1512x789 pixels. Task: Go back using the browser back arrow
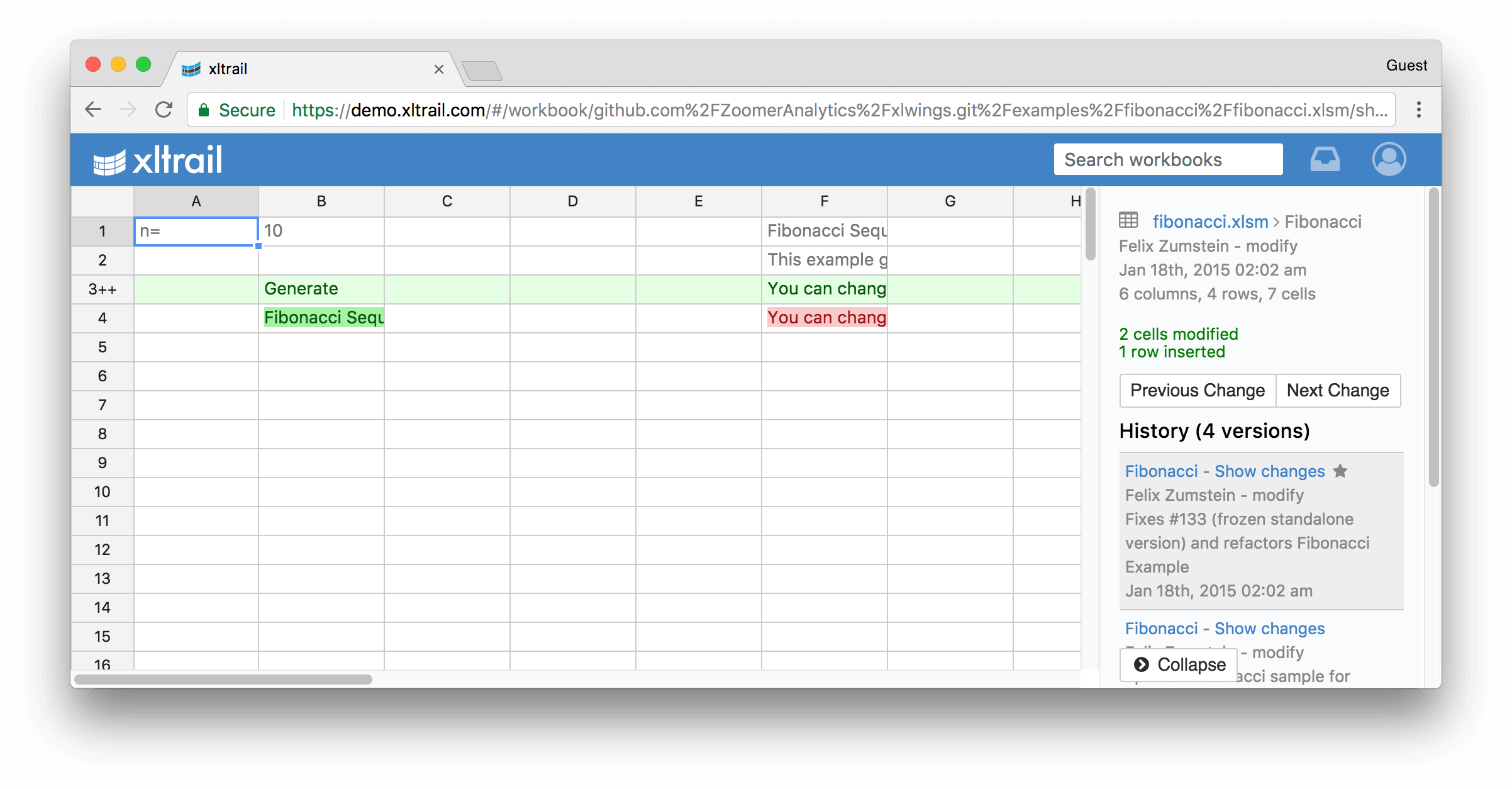(x=93, y=109)
